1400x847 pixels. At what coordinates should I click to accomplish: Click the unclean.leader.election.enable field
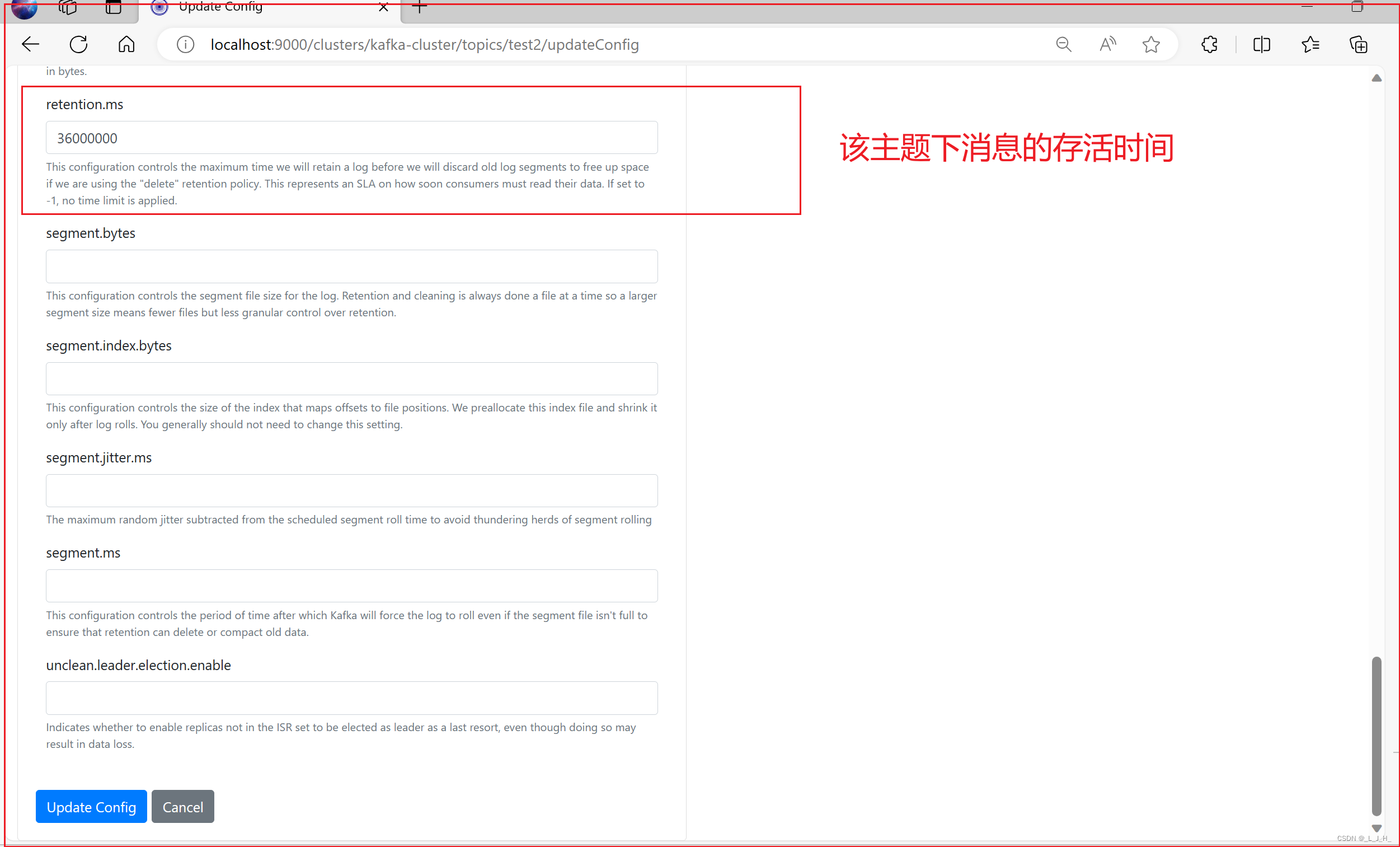(x=352, y=698)
